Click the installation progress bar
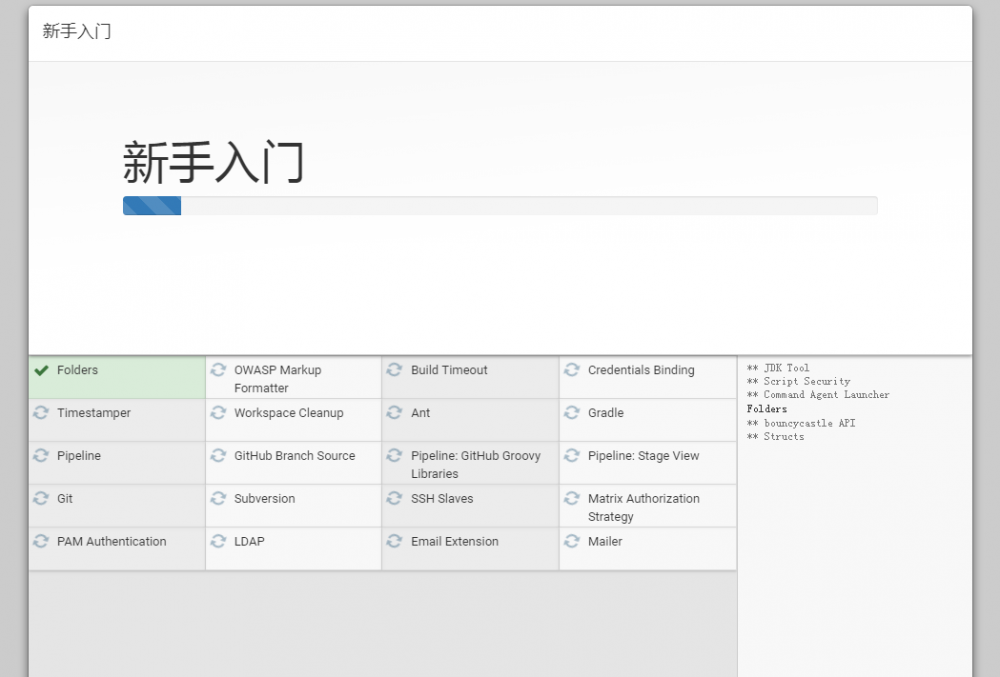This screenshot has height=677, width=1000. pos(500,206)
